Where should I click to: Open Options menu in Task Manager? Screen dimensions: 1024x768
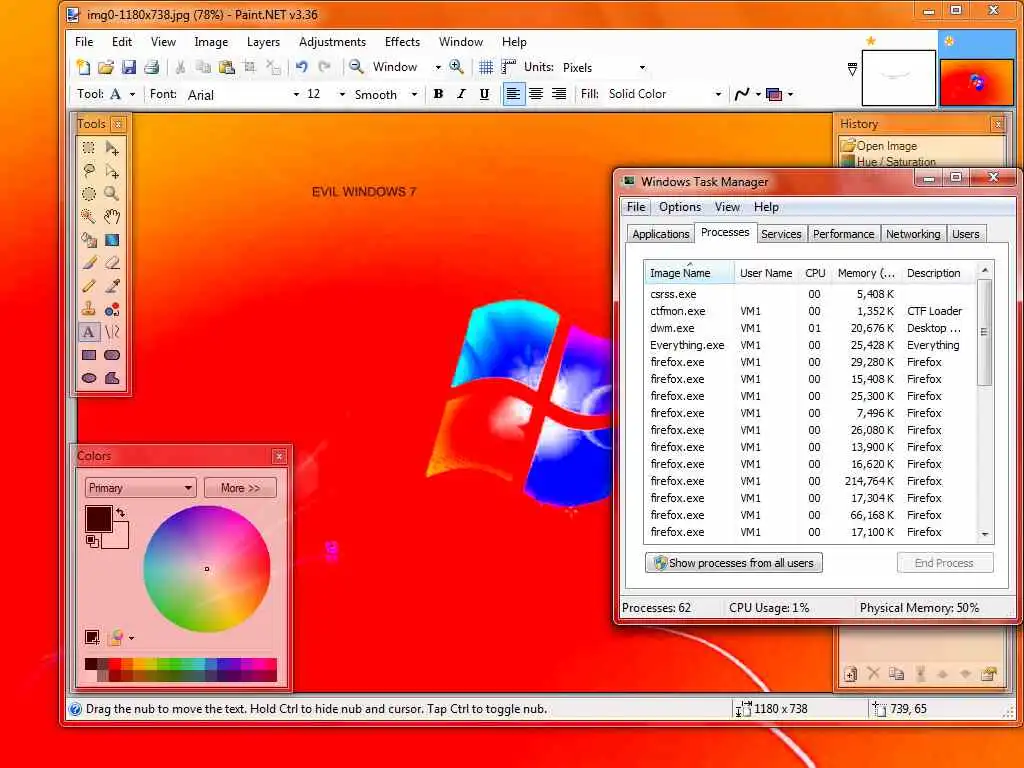tap(680, 207)
